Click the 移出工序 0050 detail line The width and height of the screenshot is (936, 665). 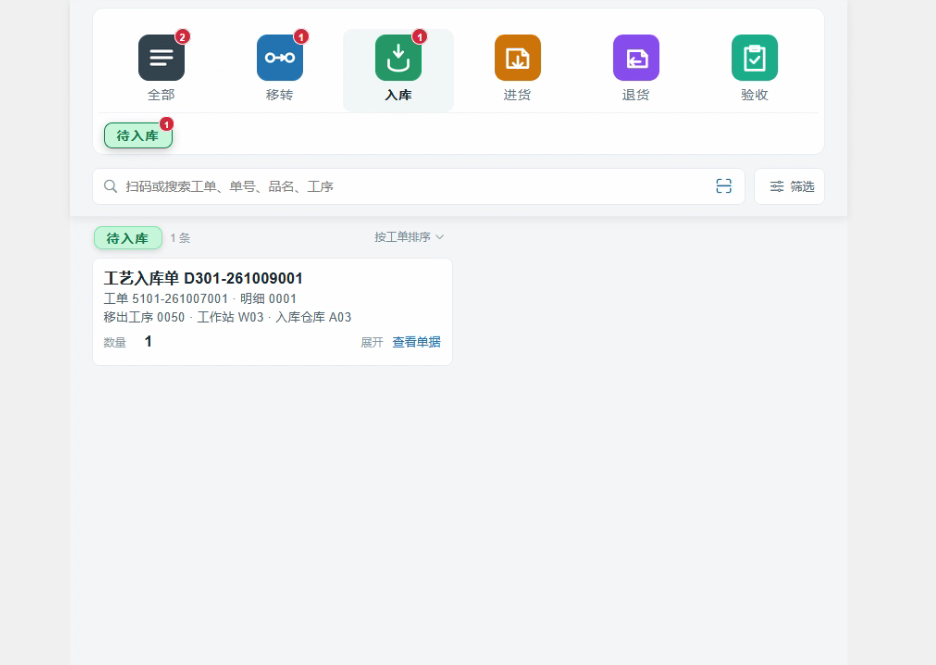[x=227, y=317]
